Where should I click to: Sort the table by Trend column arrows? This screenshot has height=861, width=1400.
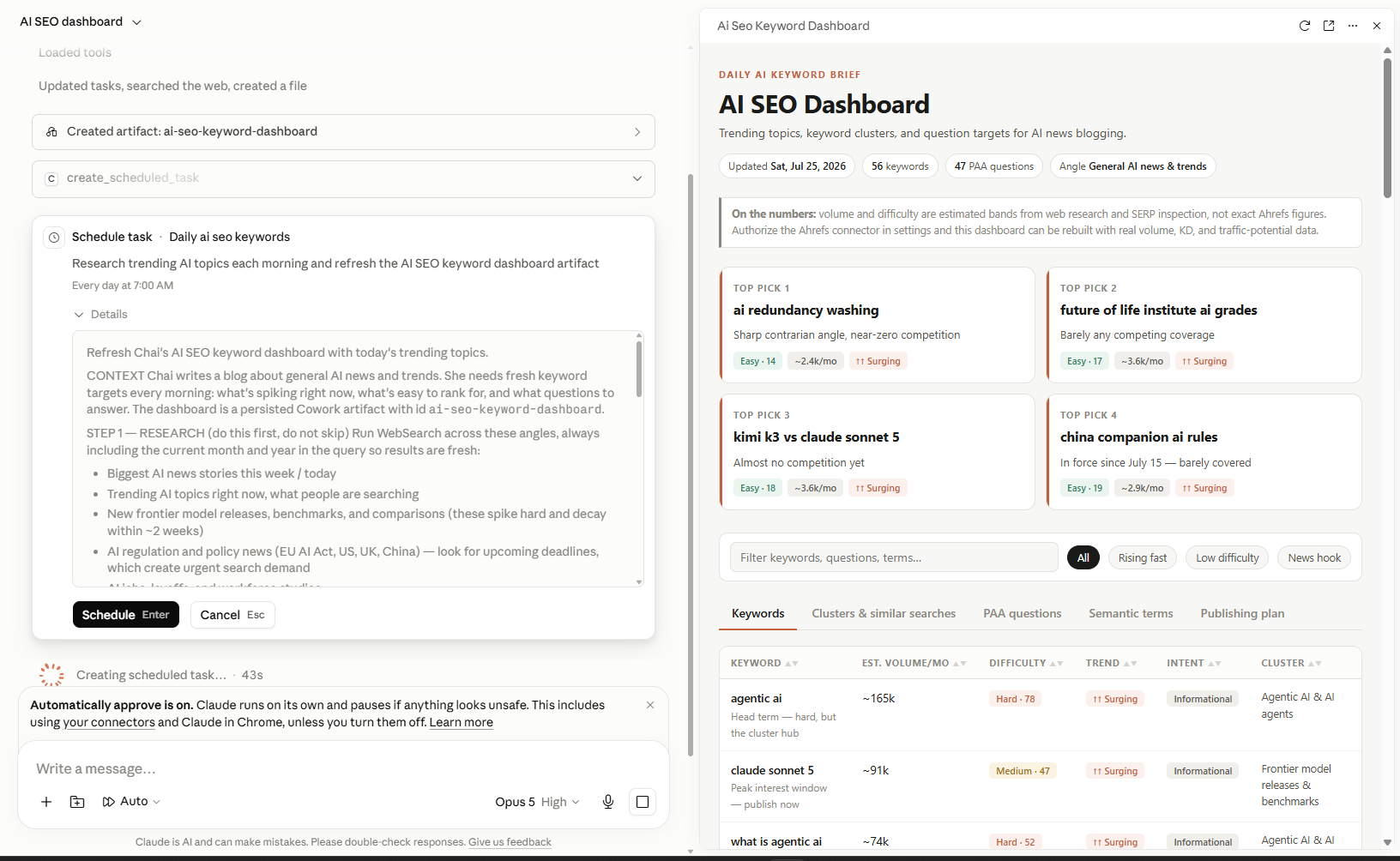[1130, 664]
